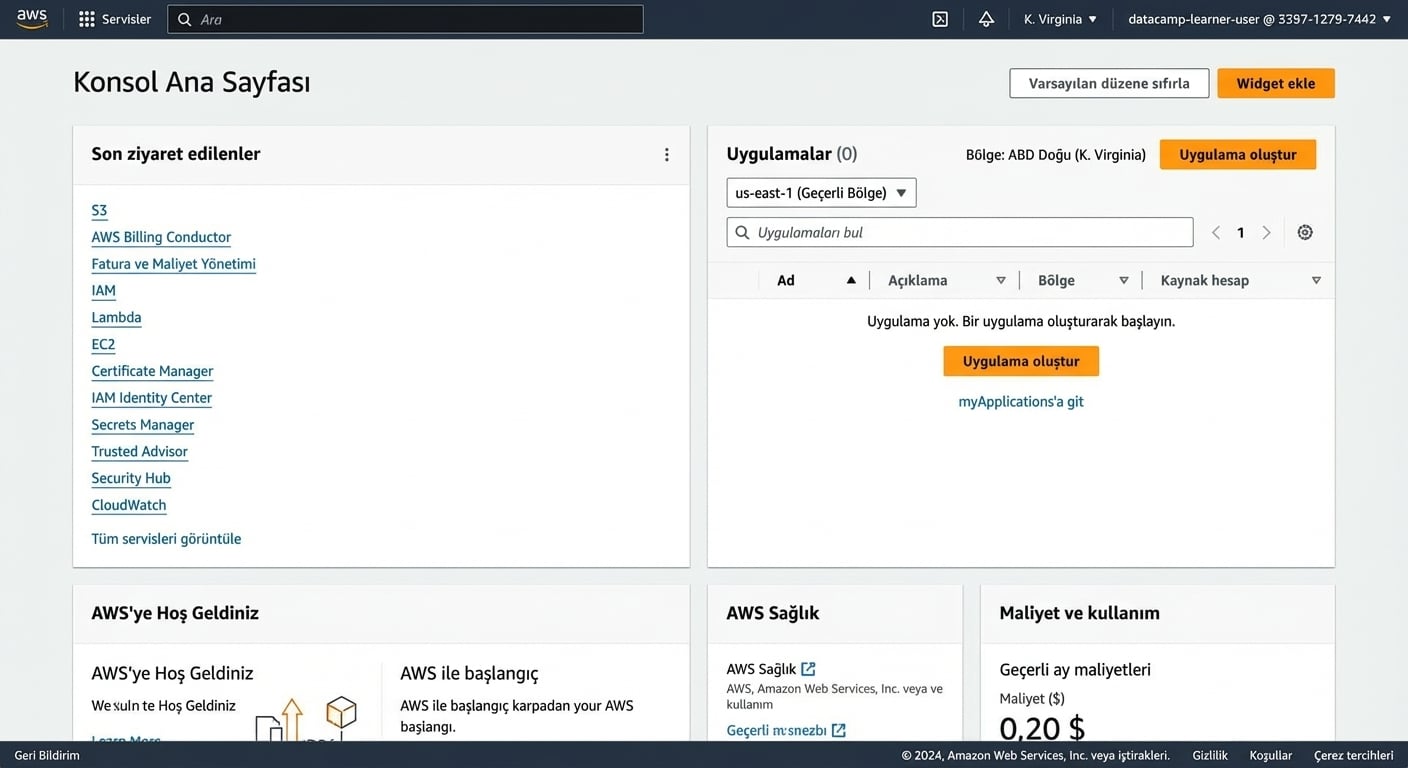Click inside the Uygulamaları bul search field
Screen dimensions: 1408x768
coord(960,231)
